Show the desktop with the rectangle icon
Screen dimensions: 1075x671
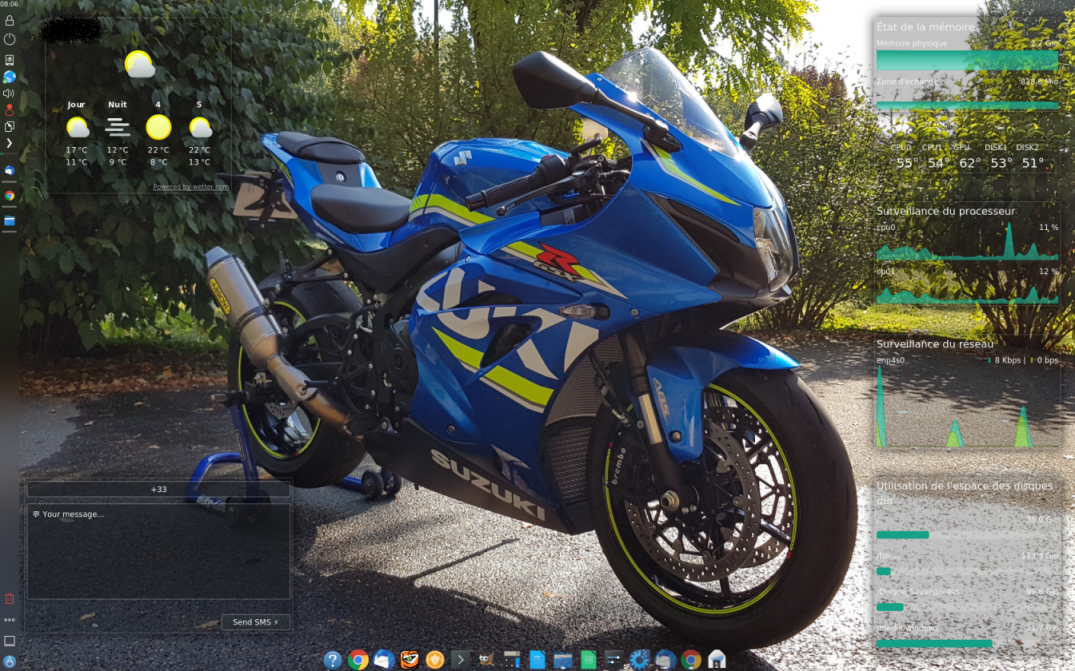click(x=10, y=642)
